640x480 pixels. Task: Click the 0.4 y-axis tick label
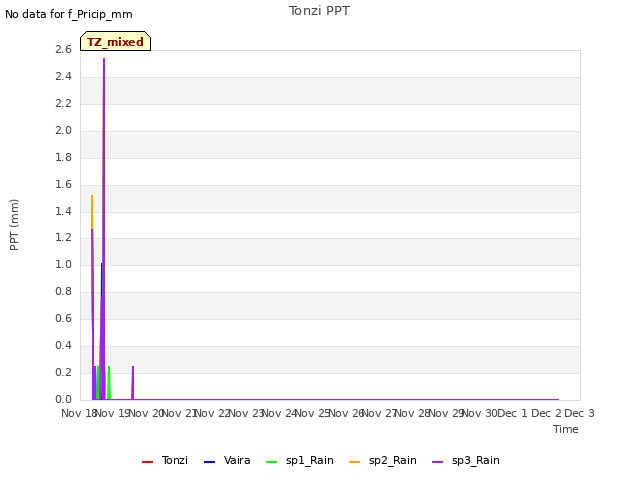[63, 345]
